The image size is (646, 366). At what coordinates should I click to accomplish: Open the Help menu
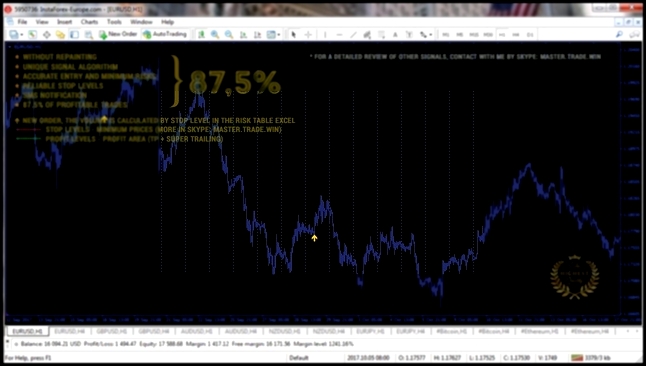tap(167, 22)
